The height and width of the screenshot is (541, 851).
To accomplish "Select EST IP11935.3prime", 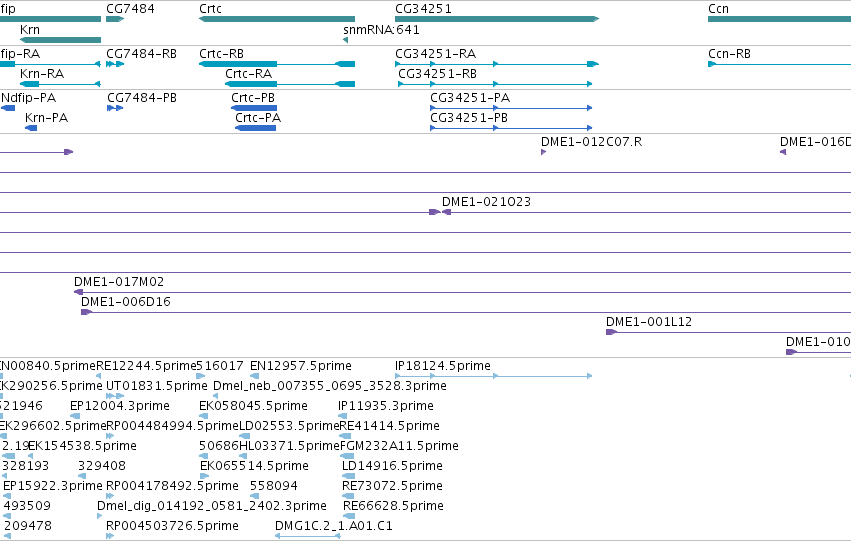I will 386,406.
